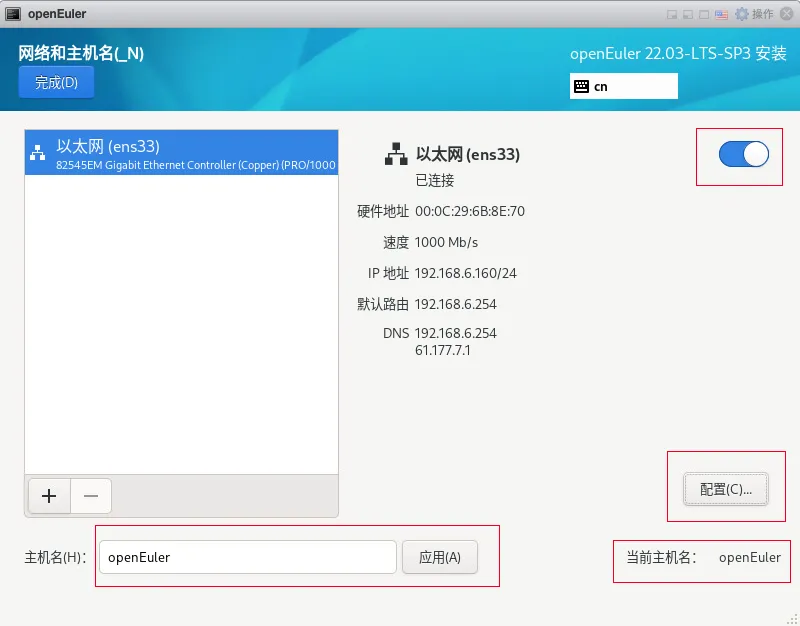Click the first window-resize icon in the title bar
The image size is (800, 626).
(x=672, y=14)
